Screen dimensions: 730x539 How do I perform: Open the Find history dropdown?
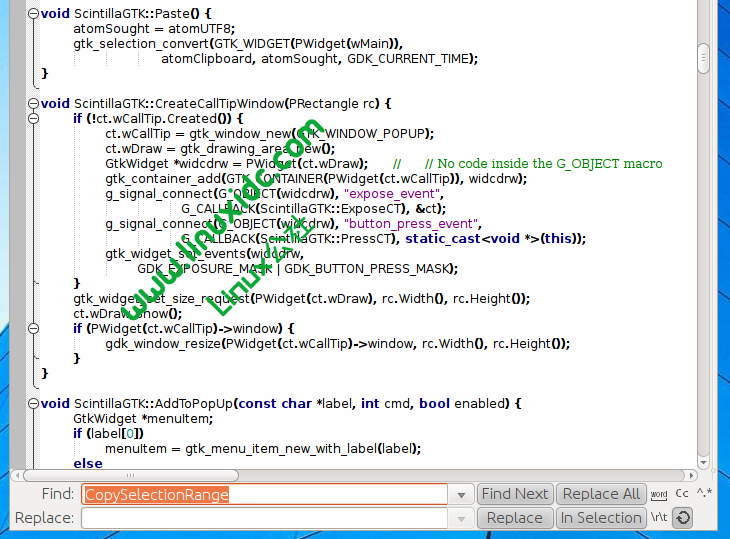tap(461, 494)
